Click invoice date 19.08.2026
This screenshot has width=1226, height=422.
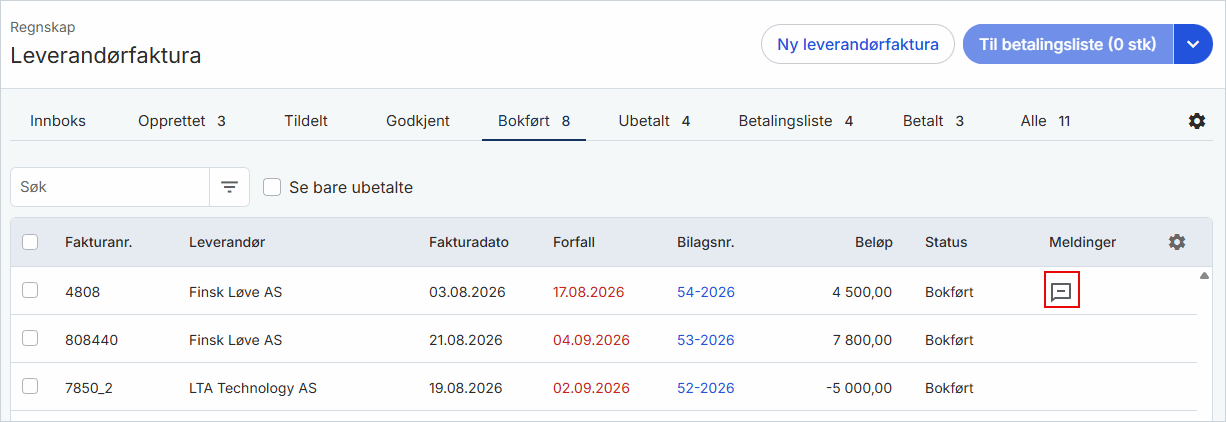(x=466, y=388)
